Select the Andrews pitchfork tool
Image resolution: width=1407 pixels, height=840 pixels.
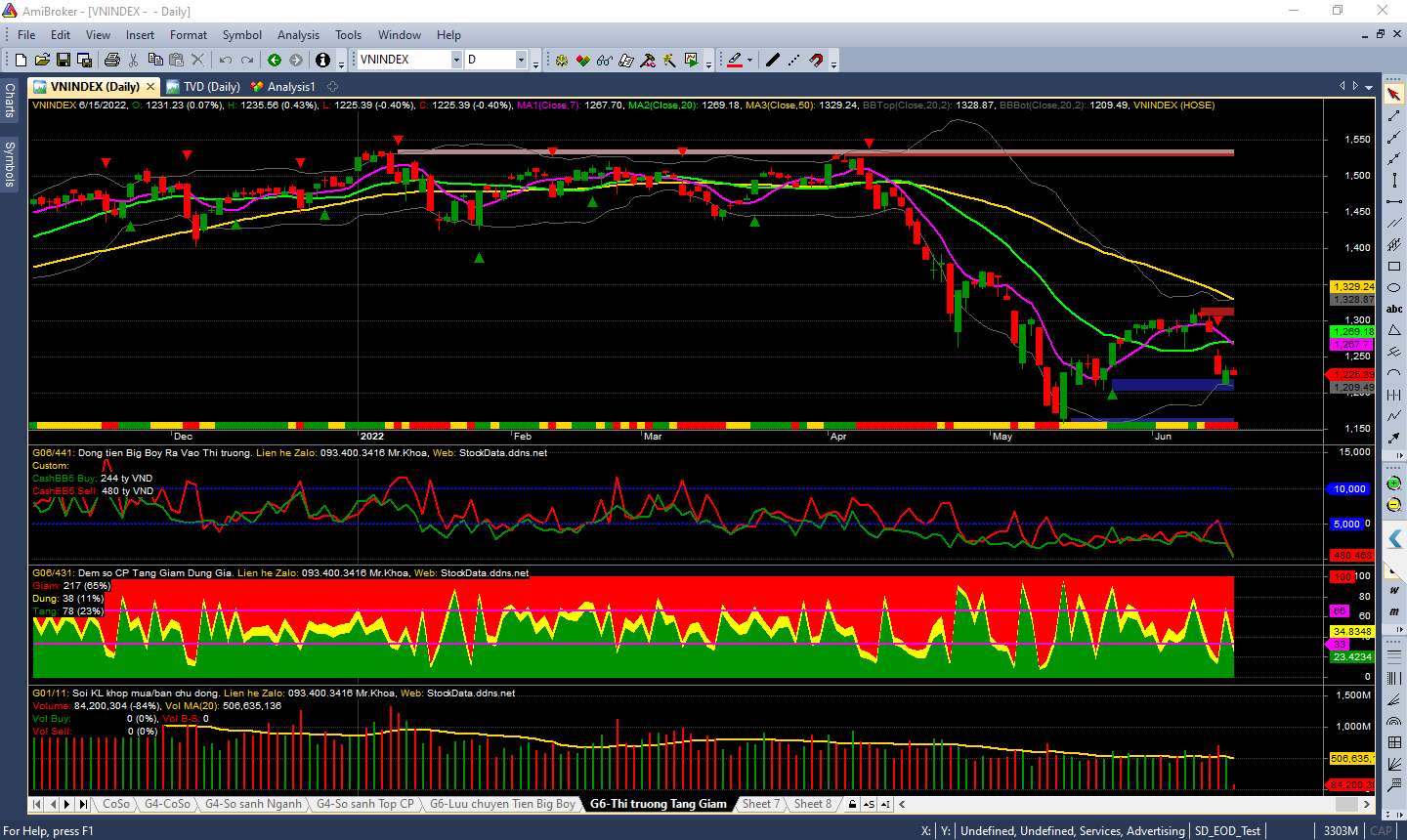(1394, 353)
